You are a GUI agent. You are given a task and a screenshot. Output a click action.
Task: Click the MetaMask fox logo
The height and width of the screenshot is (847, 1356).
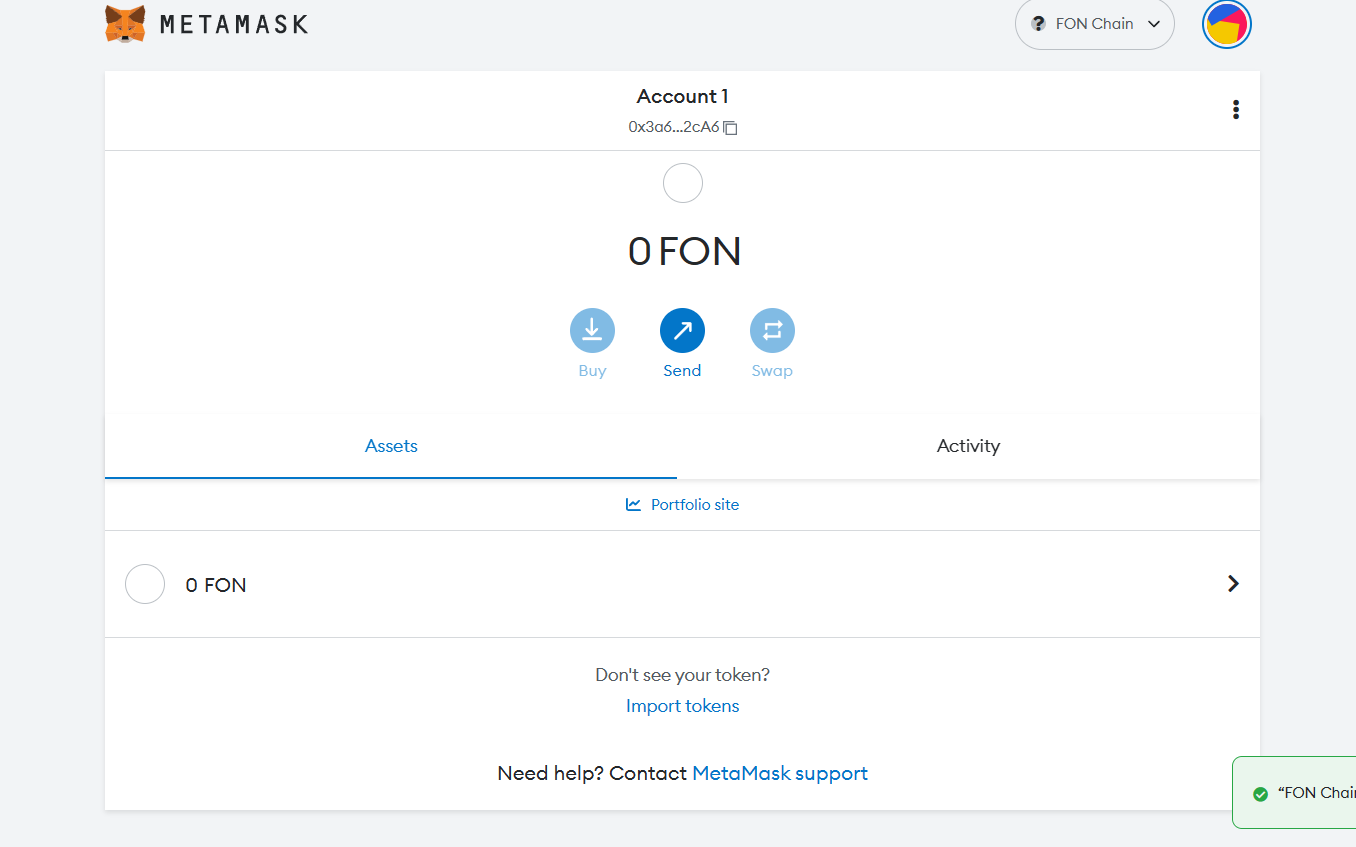click(125, 24)
